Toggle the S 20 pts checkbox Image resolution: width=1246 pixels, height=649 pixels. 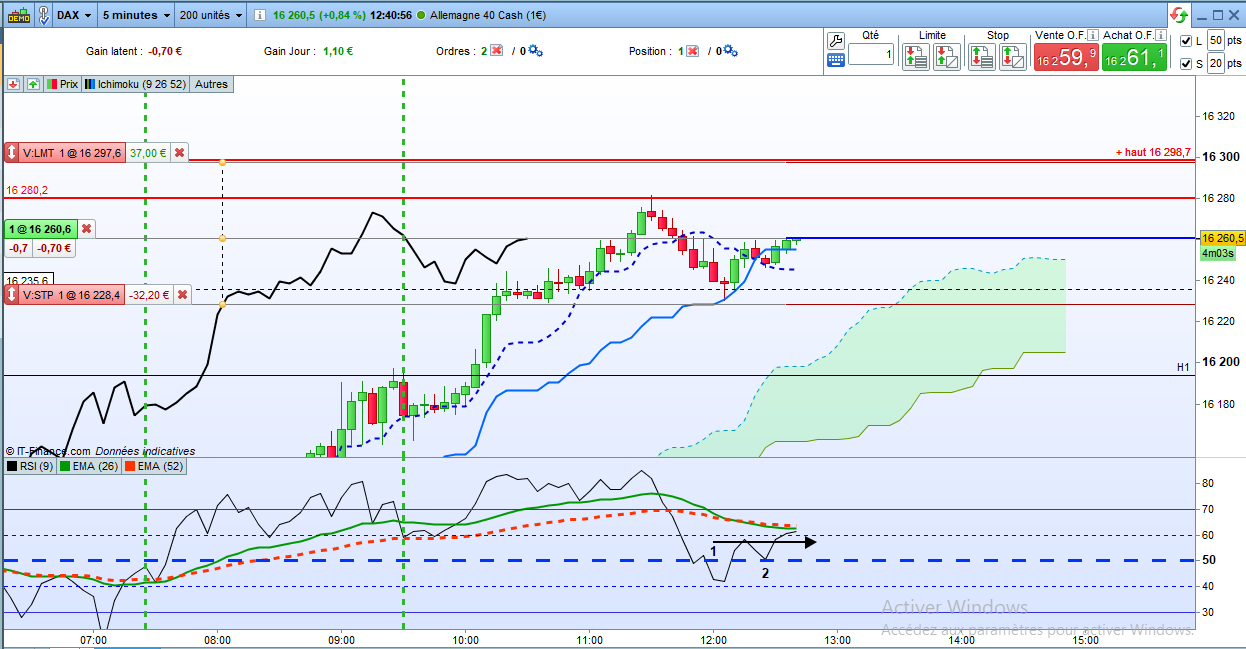(1186, 64)
